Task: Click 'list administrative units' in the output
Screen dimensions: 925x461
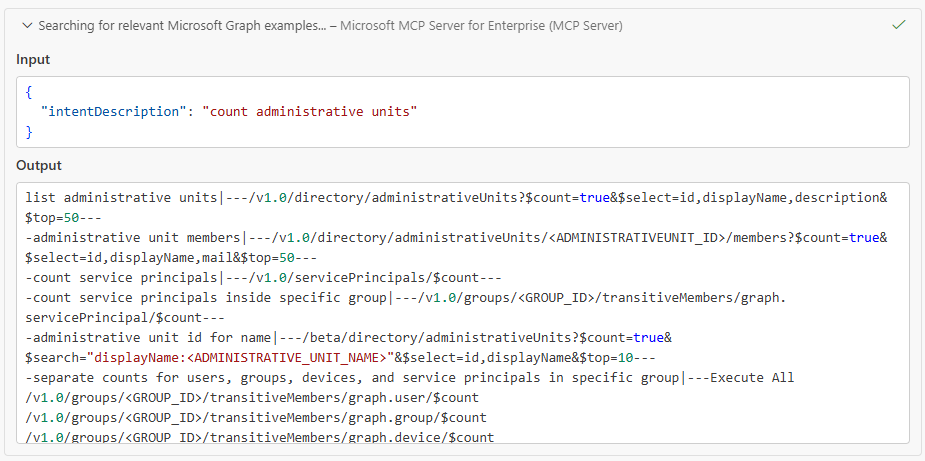Action: [121, 198]
